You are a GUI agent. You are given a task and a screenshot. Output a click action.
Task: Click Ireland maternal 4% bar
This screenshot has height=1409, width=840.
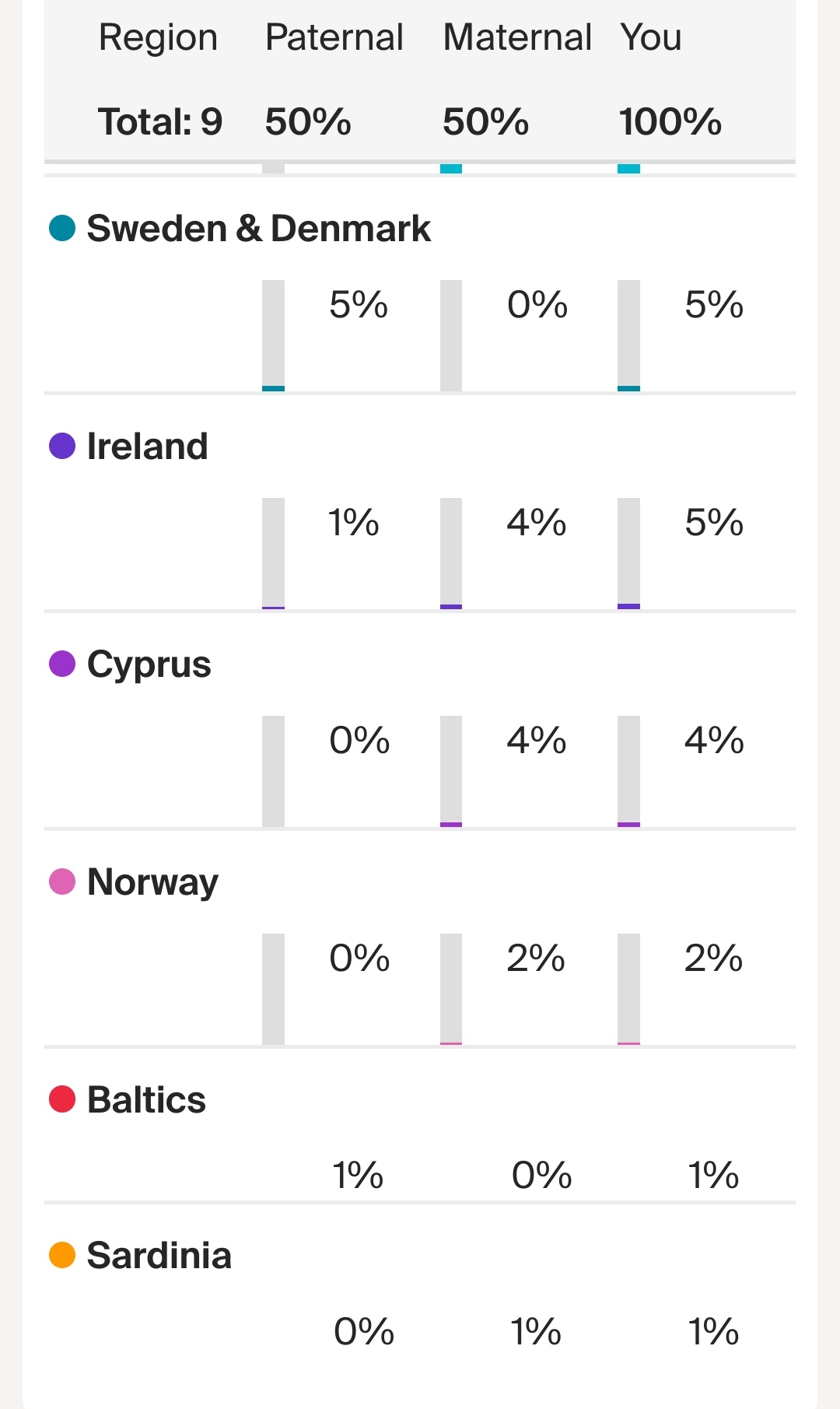(451, 554)
